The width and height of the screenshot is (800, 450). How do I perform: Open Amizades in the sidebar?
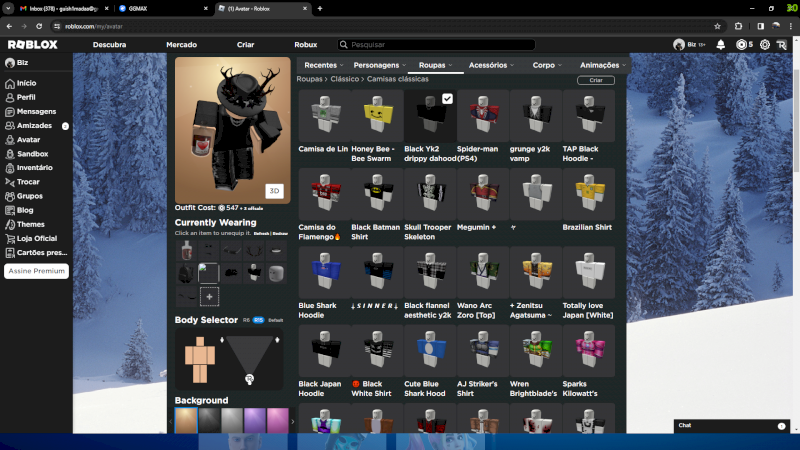[x=35, y=126]
